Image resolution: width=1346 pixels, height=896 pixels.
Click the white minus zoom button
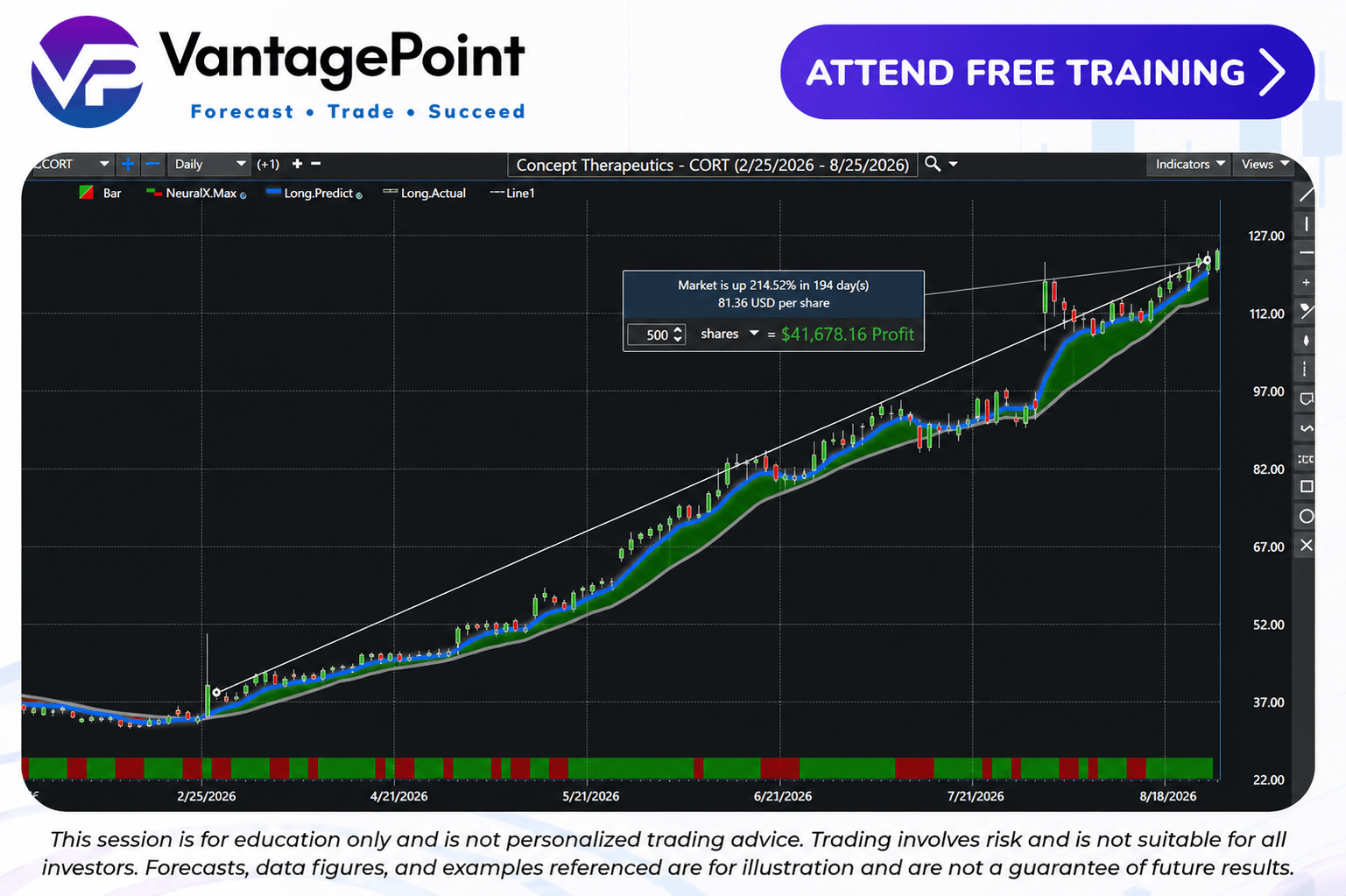point(316,164)
